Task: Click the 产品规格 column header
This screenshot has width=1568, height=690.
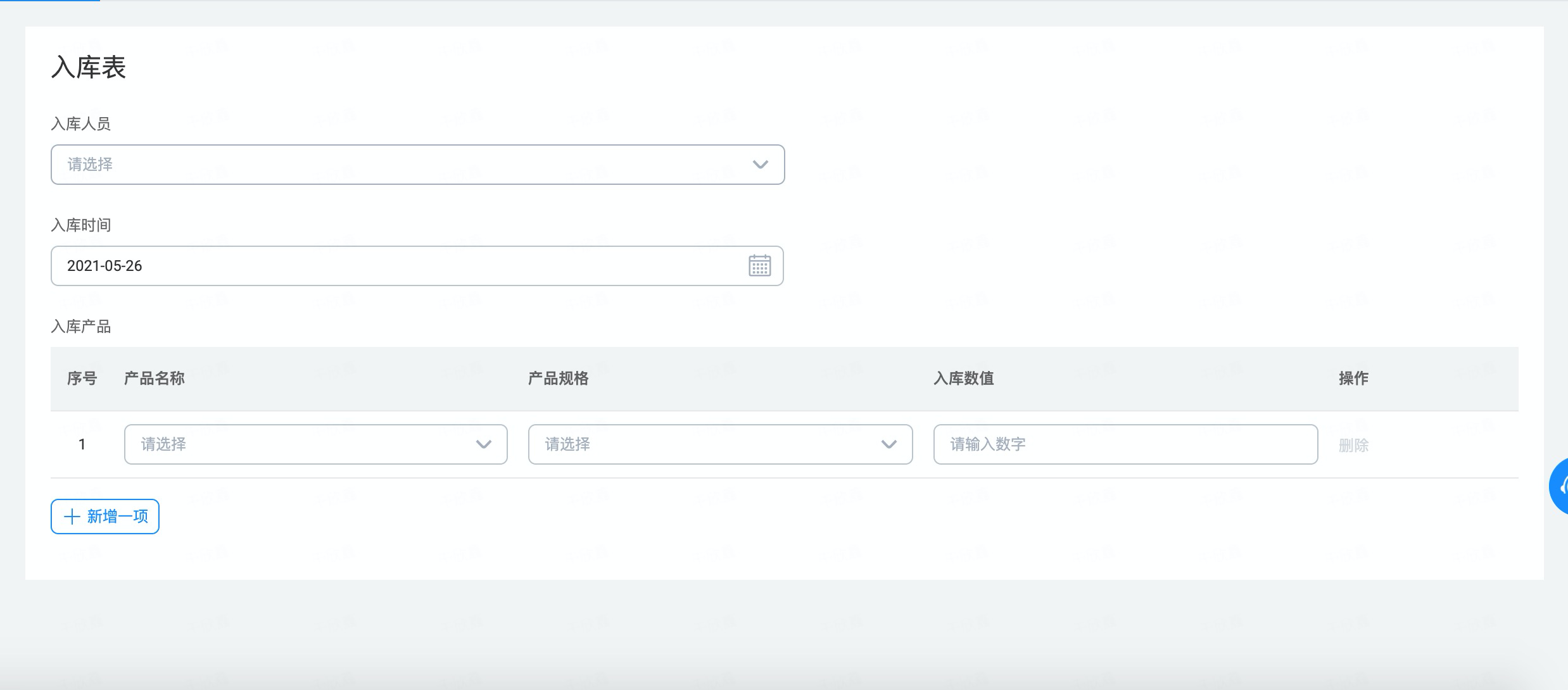Action: (x=558, y=379)
